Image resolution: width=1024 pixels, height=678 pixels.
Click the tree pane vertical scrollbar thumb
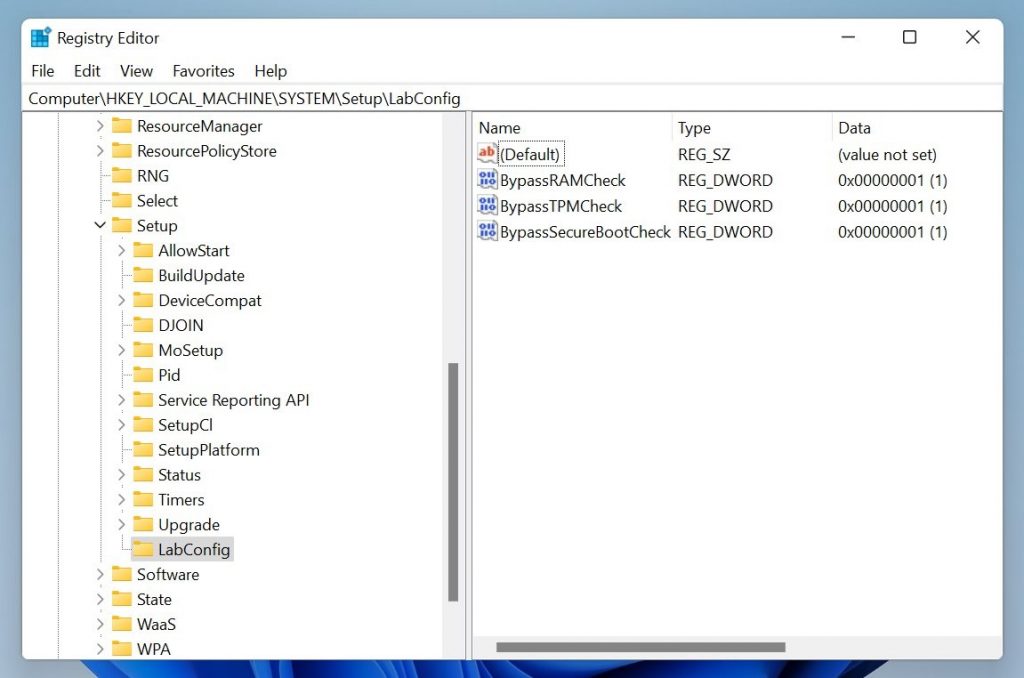point(453,480)
